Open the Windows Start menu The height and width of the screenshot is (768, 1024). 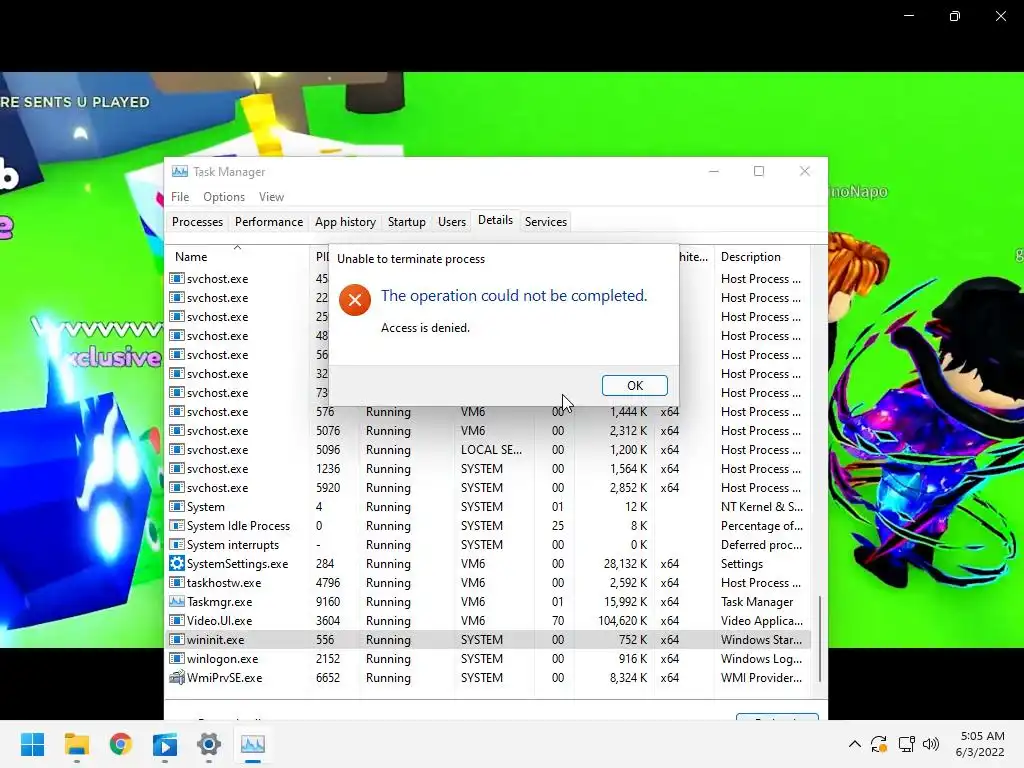tap(33, 744)
